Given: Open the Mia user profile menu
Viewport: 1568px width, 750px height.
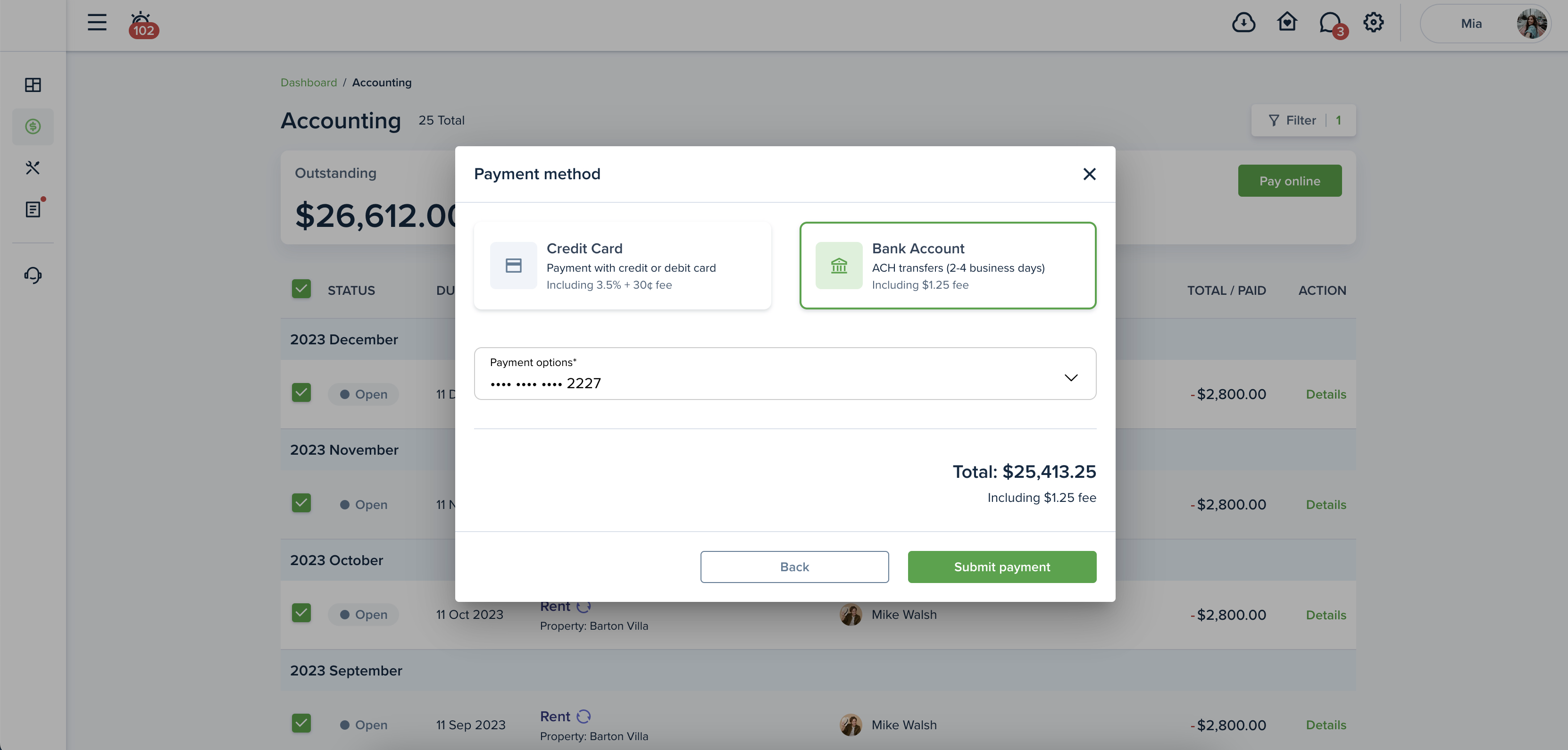Looking at the screenshot, I should [1485, 24].
